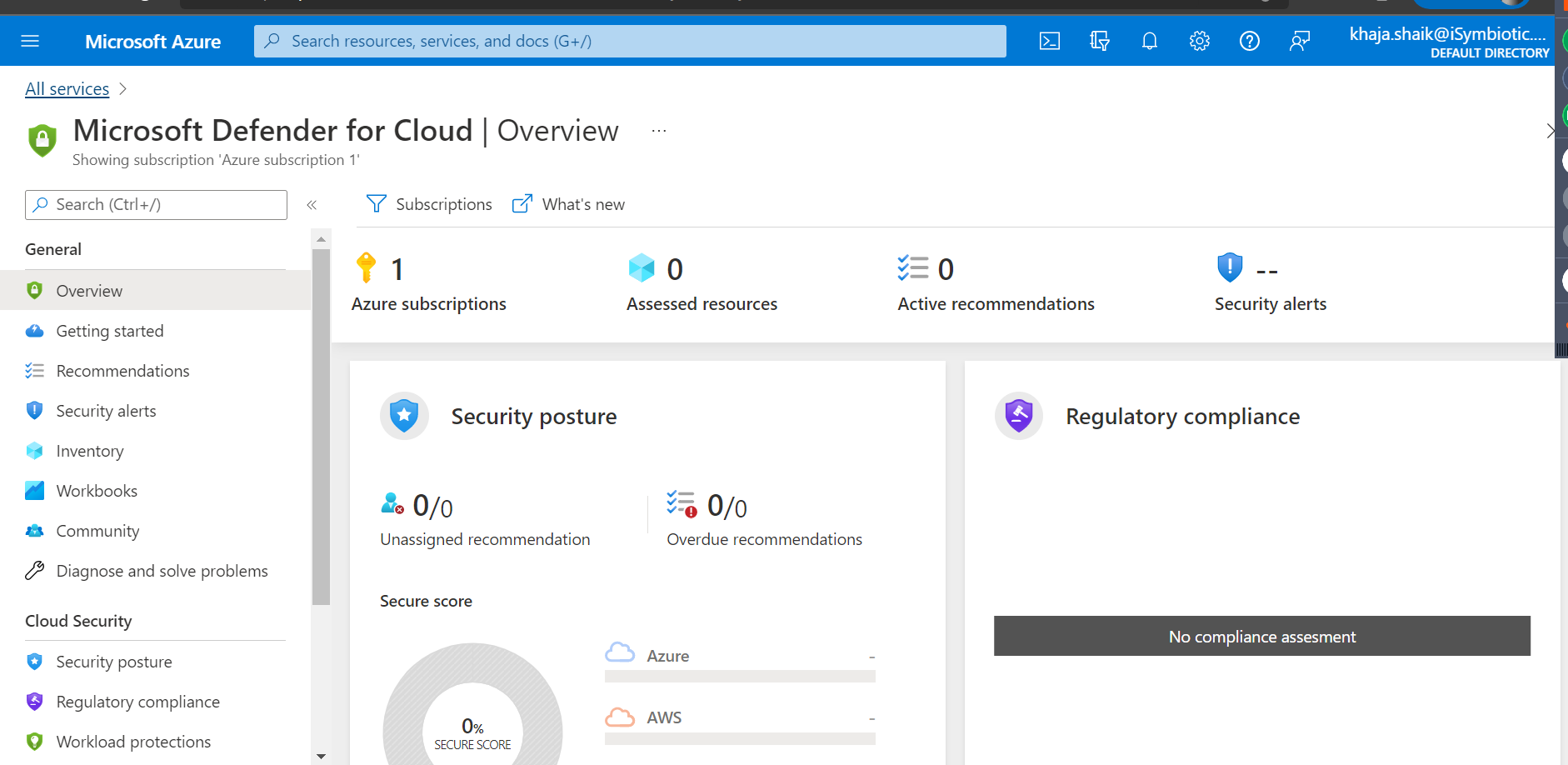Click the Subscriptions filter funnel icon
1568x765 pixels.
tap(377, 204)
